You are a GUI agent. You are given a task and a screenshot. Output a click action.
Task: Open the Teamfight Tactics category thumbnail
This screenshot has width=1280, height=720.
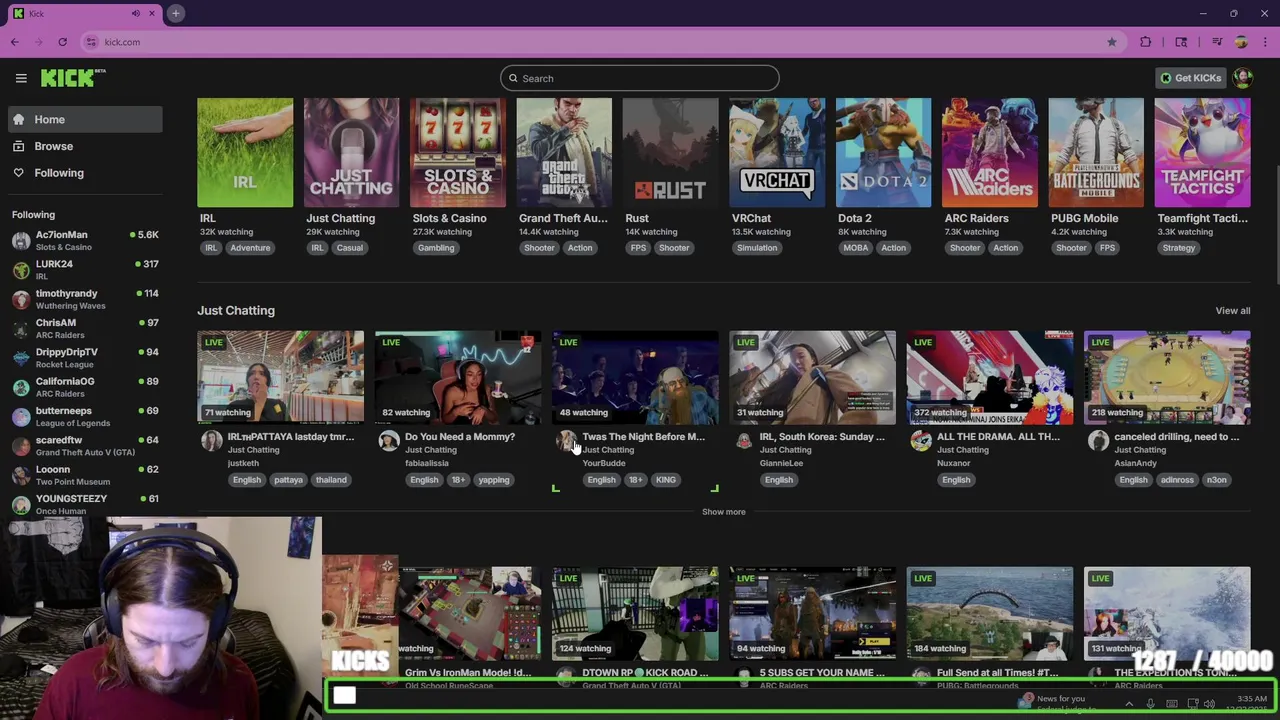1202,152
